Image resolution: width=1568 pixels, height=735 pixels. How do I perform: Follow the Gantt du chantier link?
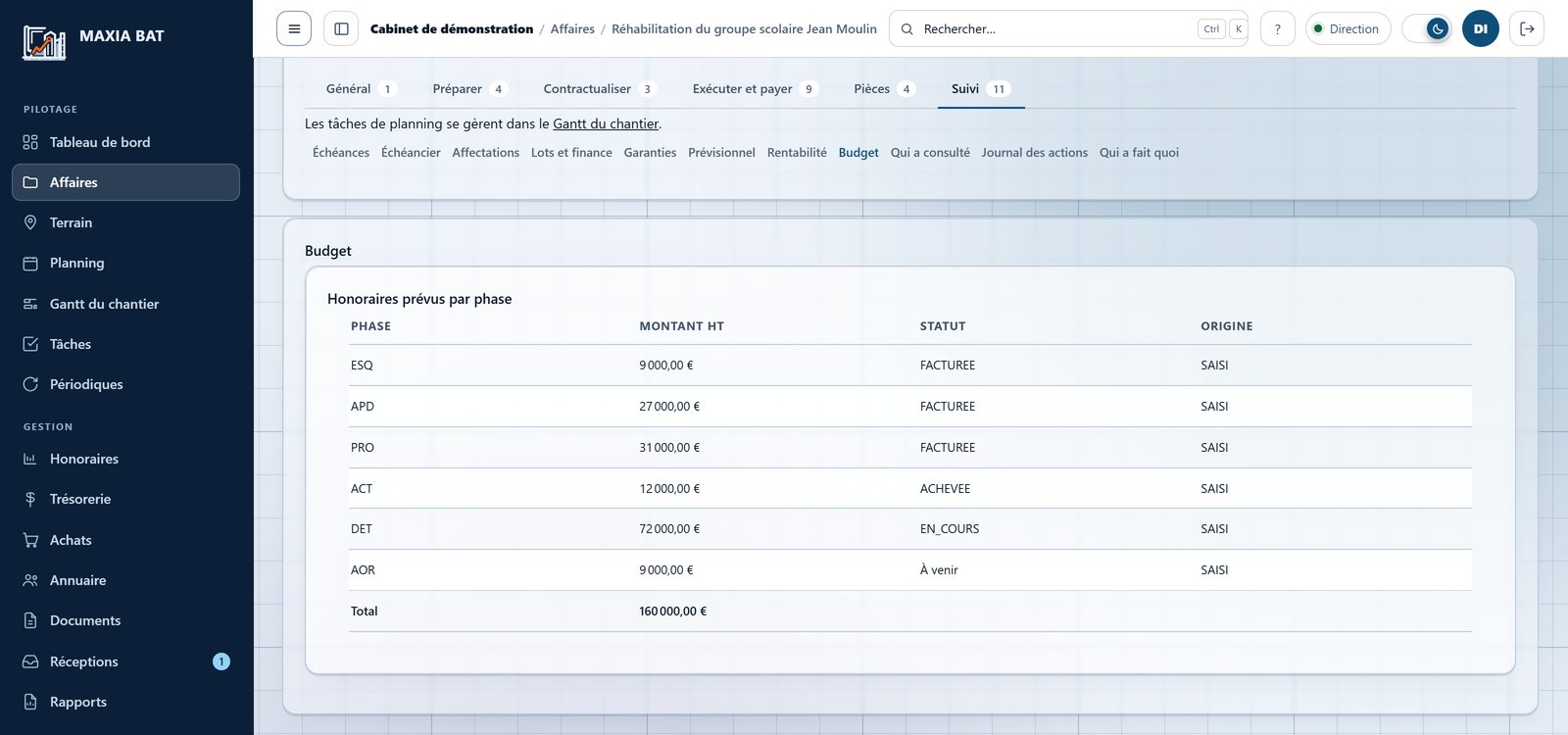(606, 123)
